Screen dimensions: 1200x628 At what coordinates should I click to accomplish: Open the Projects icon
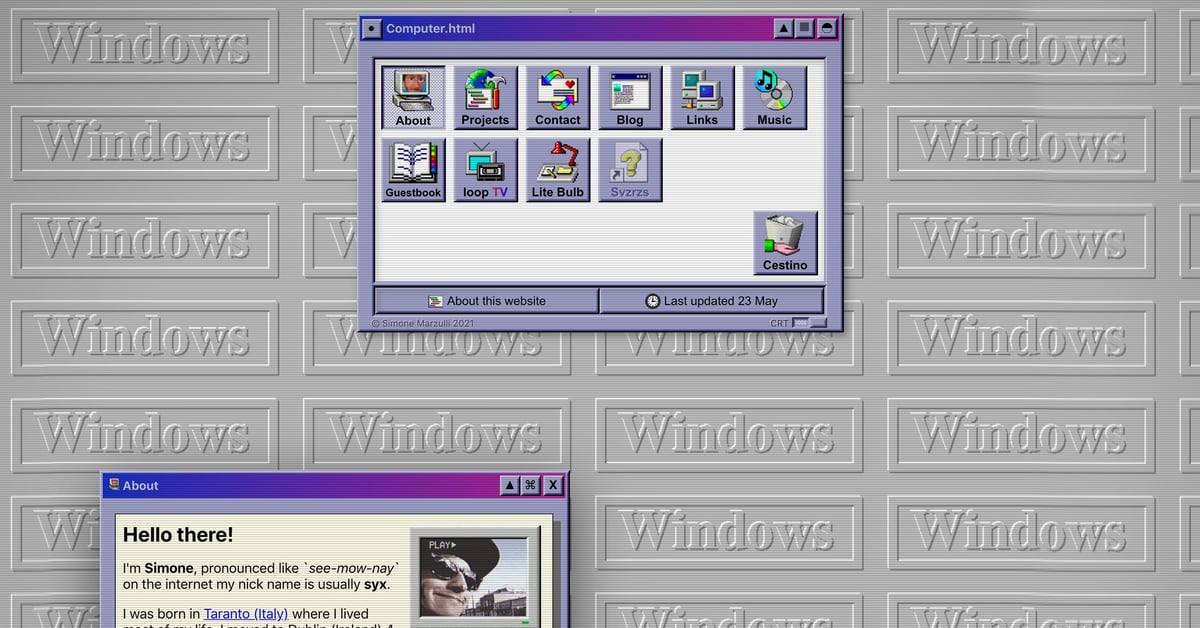485,98
